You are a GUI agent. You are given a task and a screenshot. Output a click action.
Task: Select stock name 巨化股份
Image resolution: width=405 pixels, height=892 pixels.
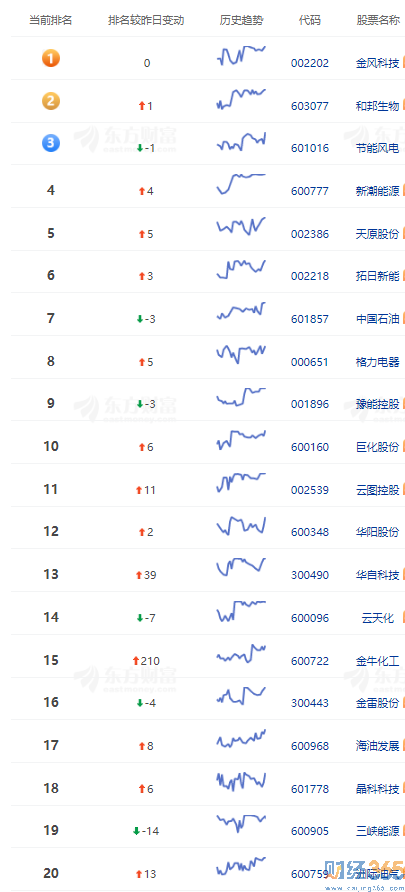point(378,447)
